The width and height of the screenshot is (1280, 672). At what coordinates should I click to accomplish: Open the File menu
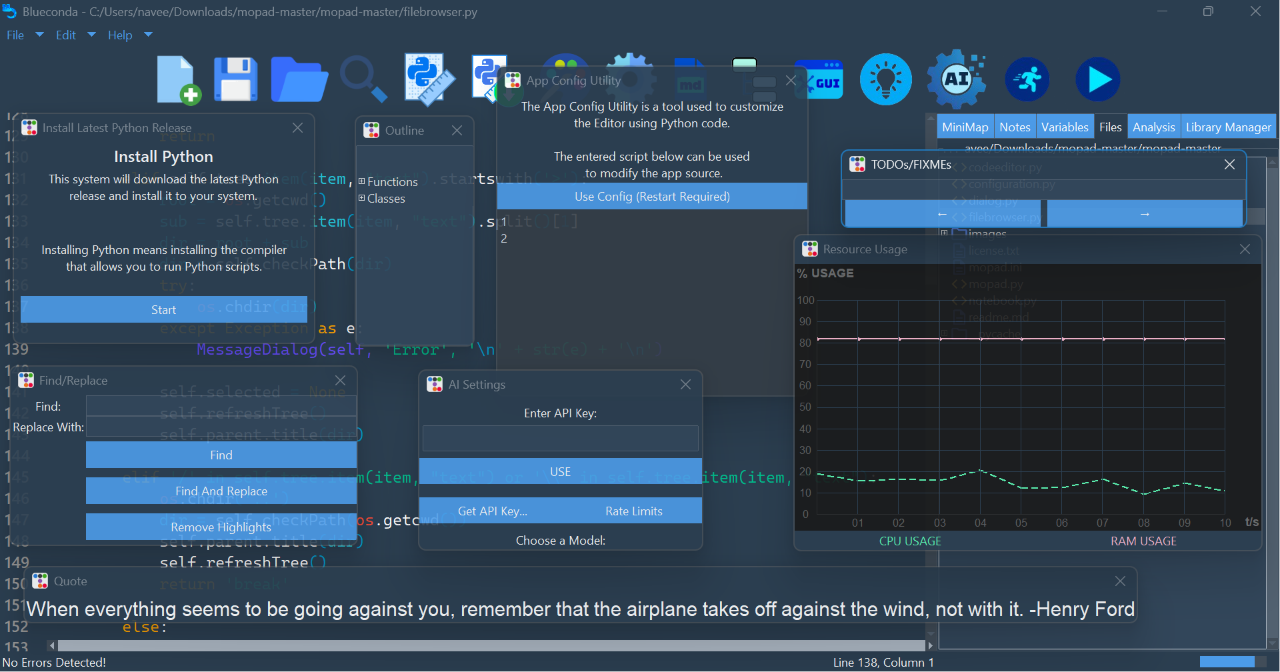pyautogui.click(x=15, y=35)
